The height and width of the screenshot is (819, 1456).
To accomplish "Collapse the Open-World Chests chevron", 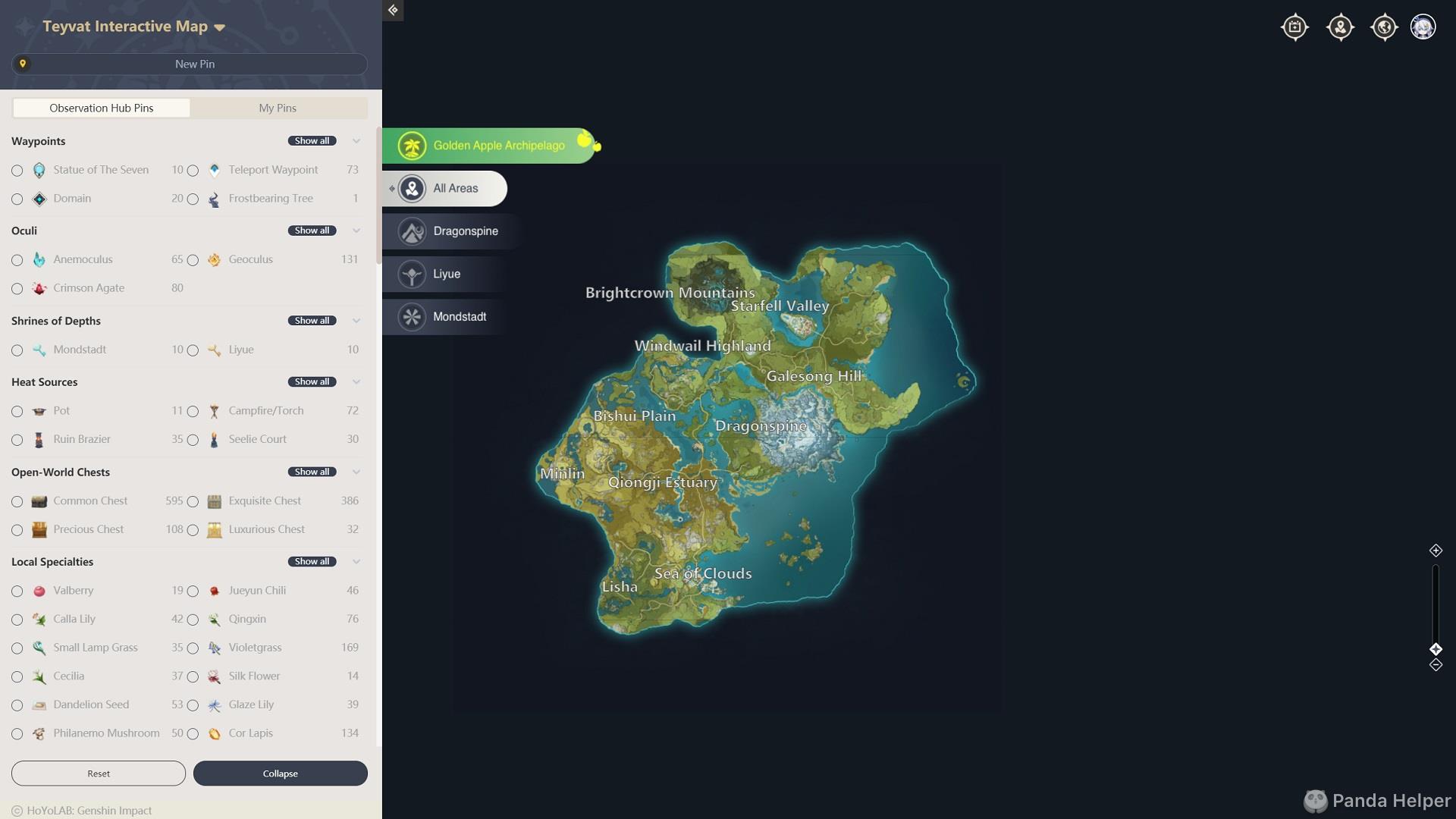I will [x=356, y=472].
